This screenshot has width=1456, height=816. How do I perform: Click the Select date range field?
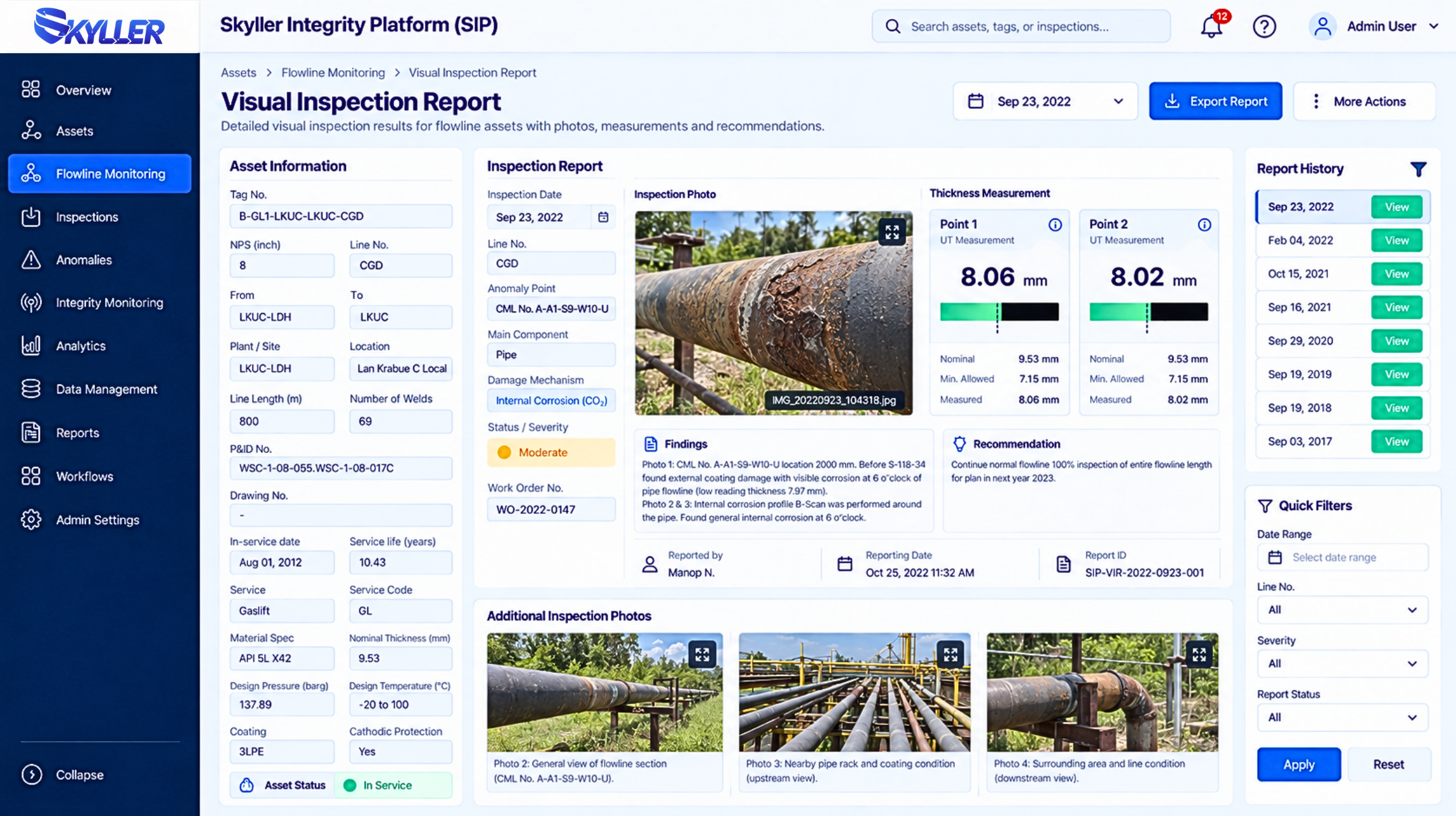point(1343,558)
